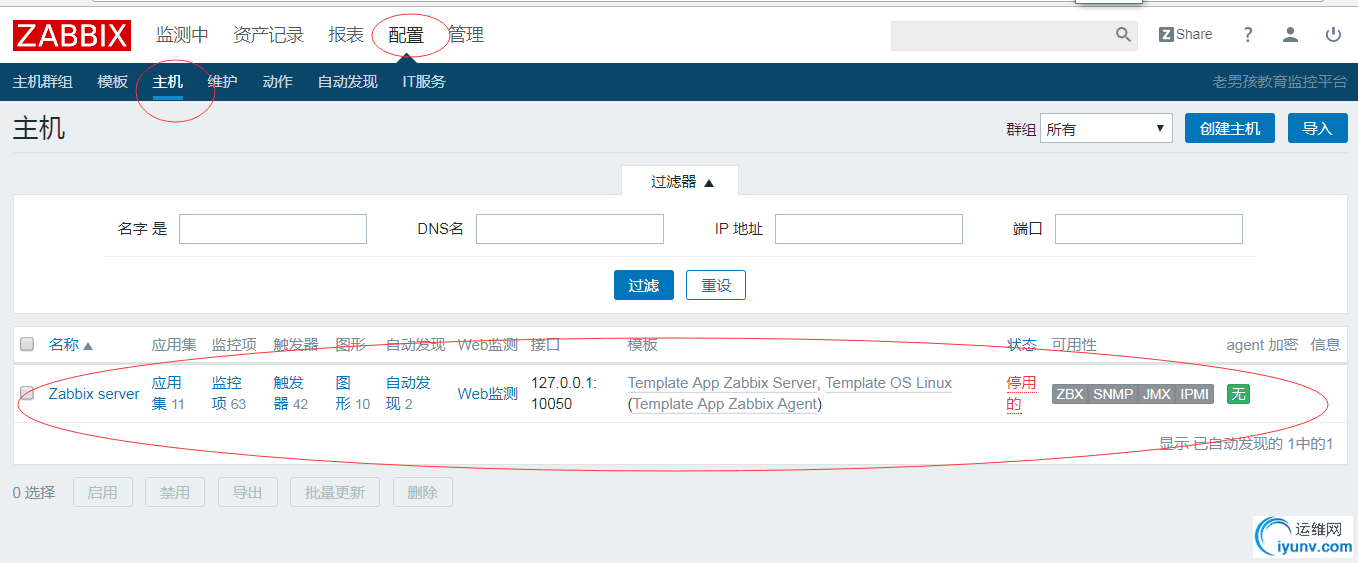Click the IPMI availability badge

[1195, 394]
